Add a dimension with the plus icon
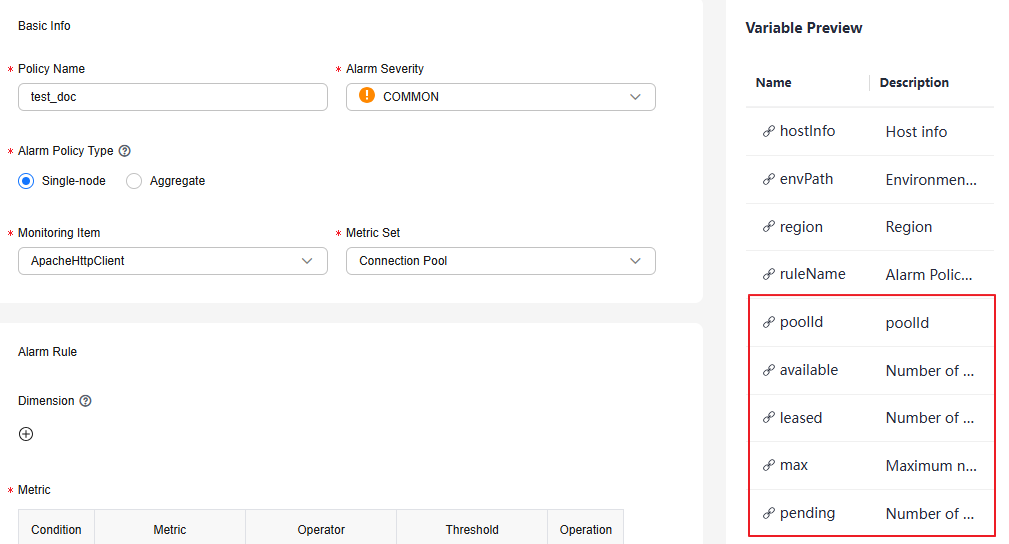1009x544 pixels. [x=26, y=434]
